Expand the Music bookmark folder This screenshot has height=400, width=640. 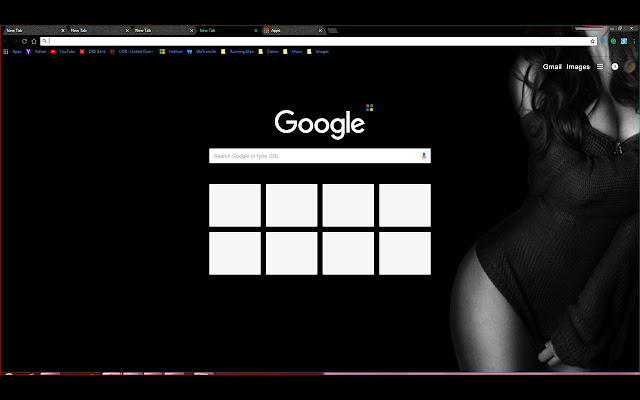tap(293, 51)
